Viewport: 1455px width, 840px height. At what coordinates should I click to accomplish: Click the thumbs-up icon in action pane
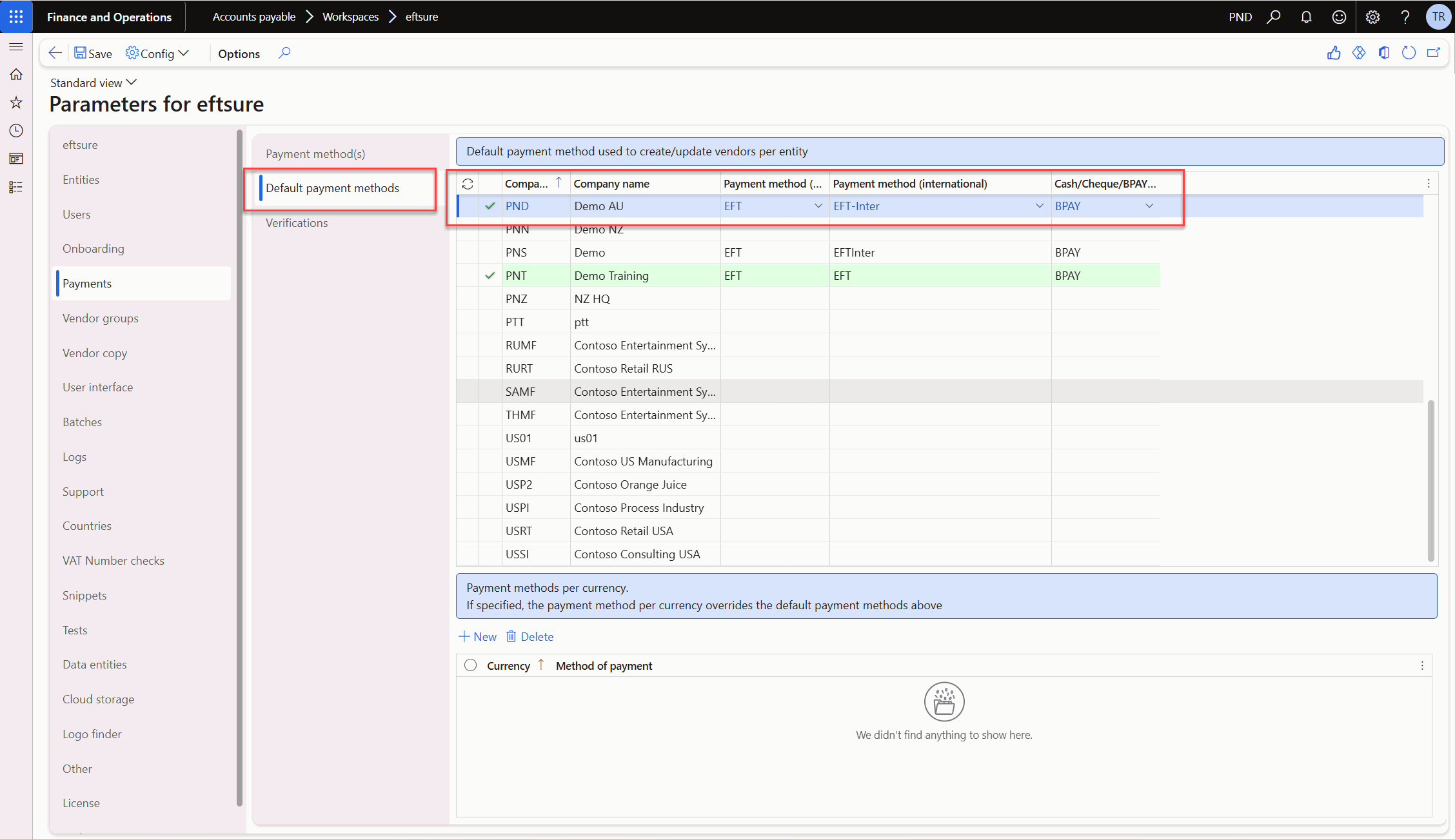pyautogui.click(x=1334, y=53)
